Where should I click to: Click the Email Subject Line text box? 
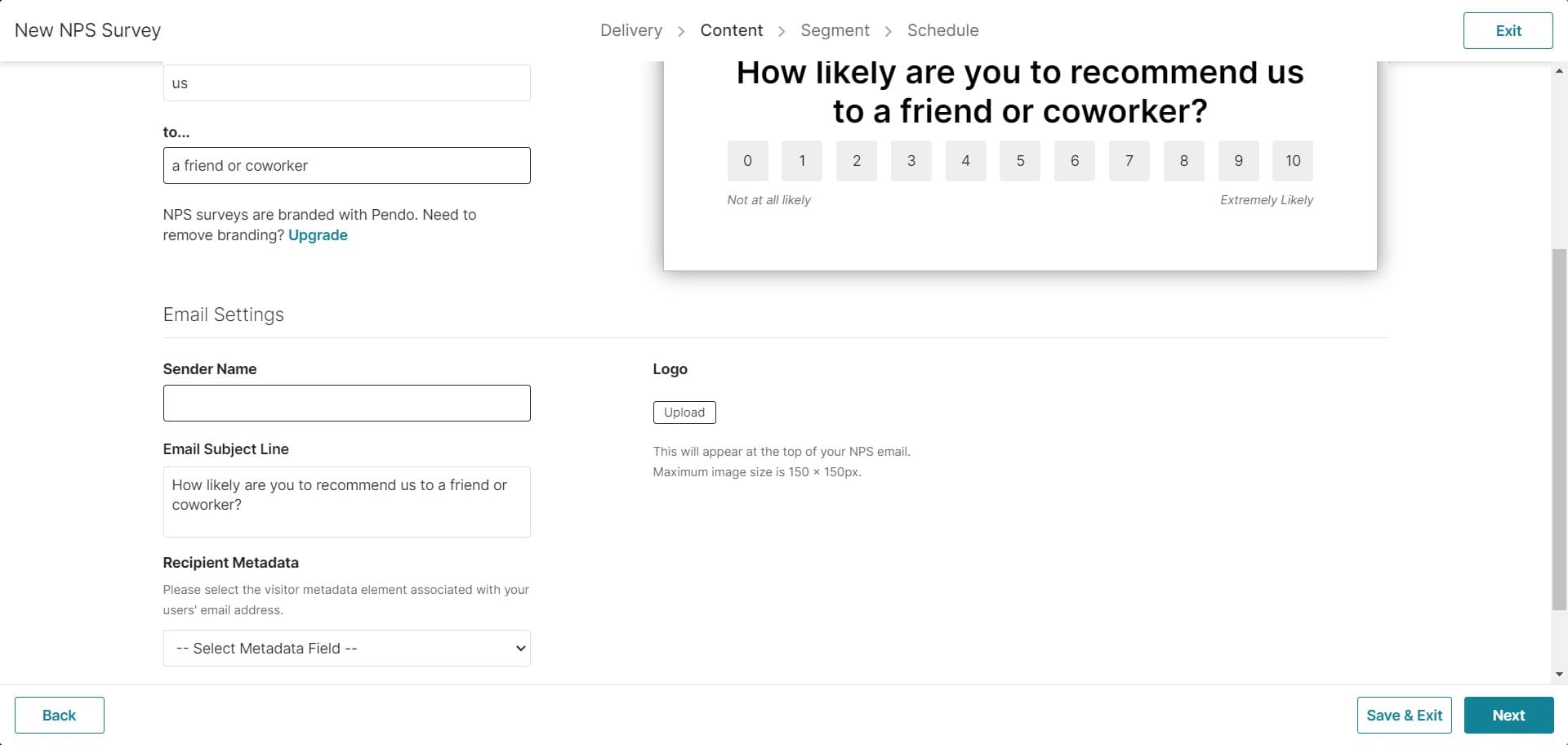[x=346, y=502]
